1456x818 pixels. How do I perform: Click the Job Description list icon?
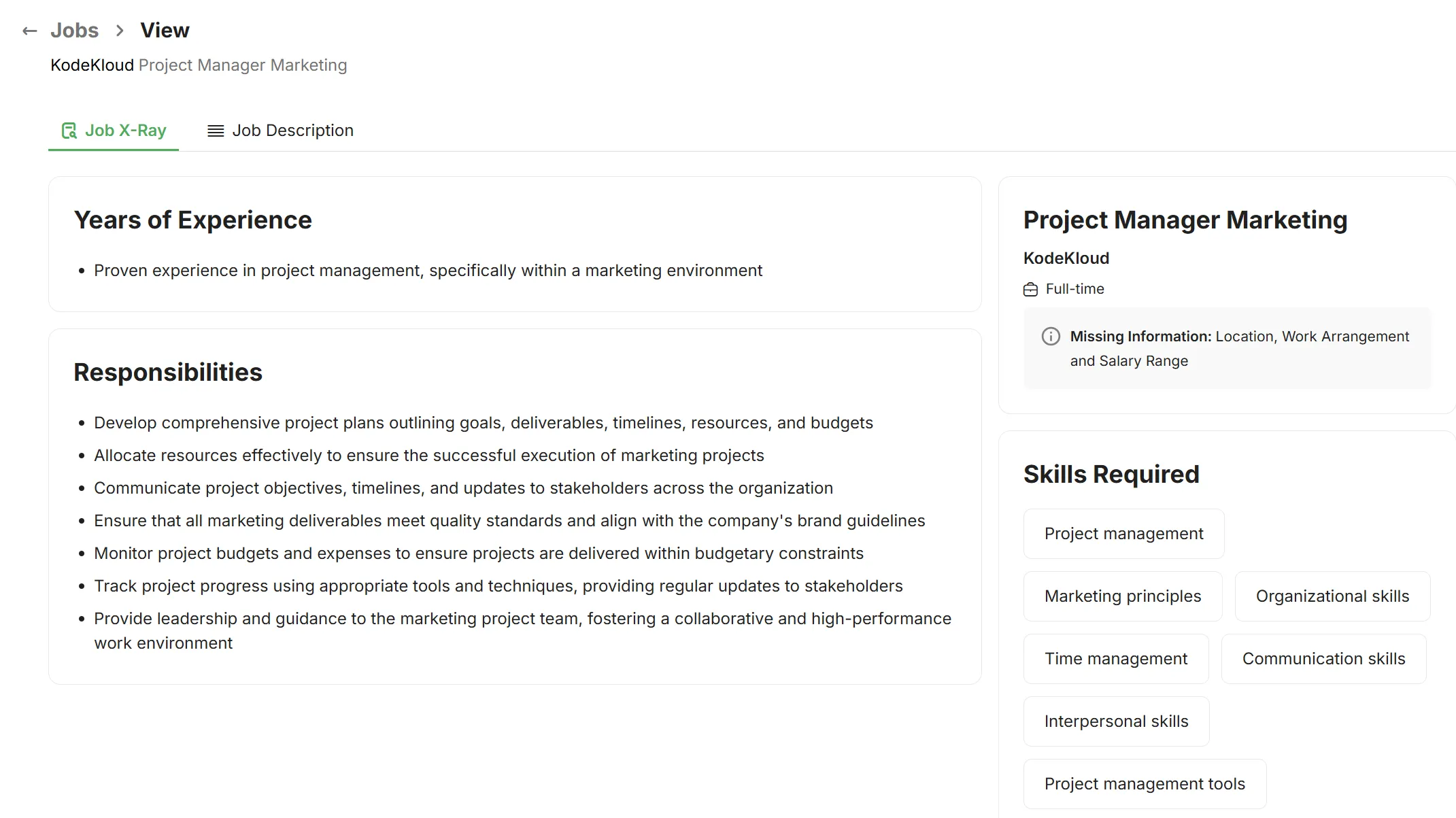pos(216,130)
